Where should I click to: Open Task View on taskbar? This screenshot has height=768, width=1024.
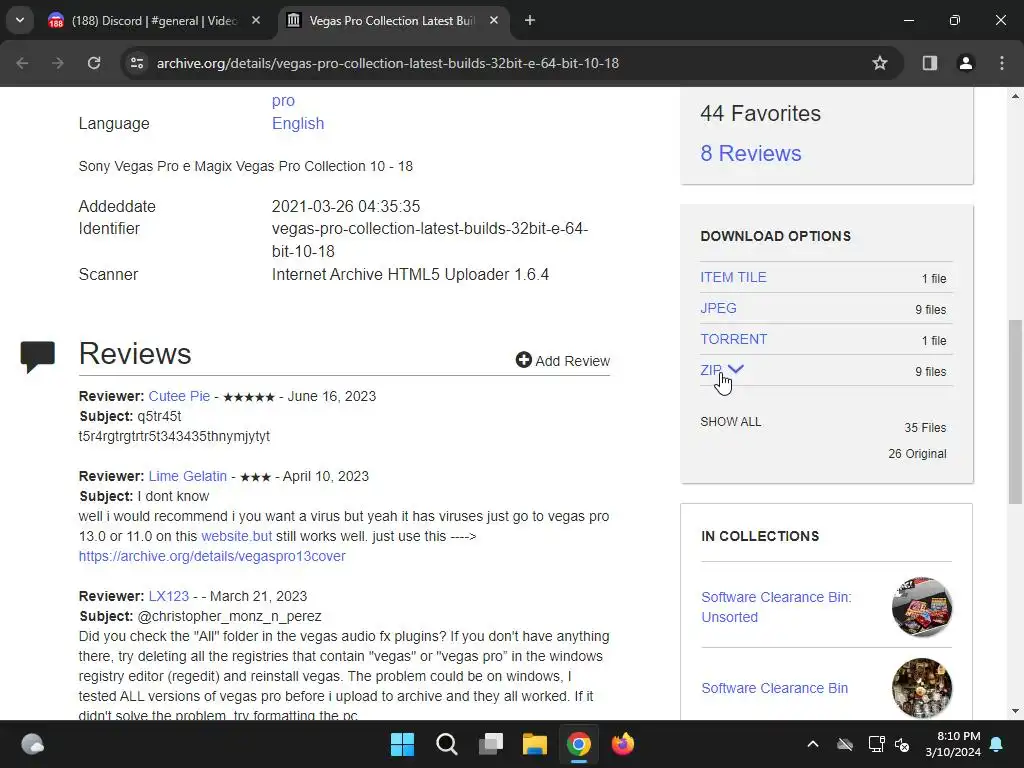[x=490, y=744]
